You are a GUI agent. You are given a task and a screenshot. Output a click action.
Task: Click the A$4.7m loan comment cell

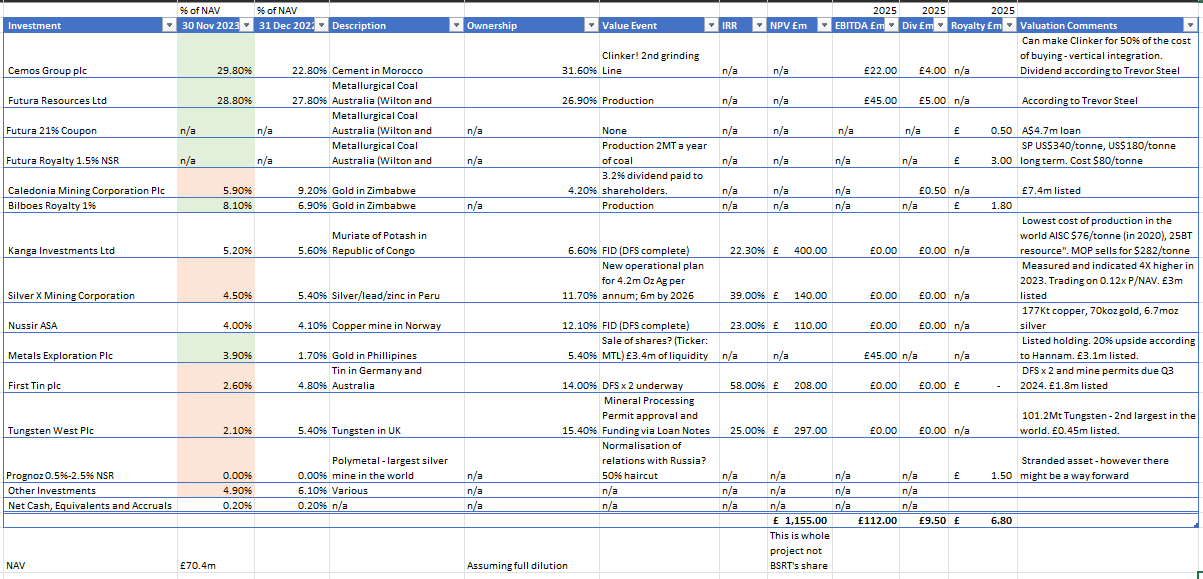click(1108, 123)
